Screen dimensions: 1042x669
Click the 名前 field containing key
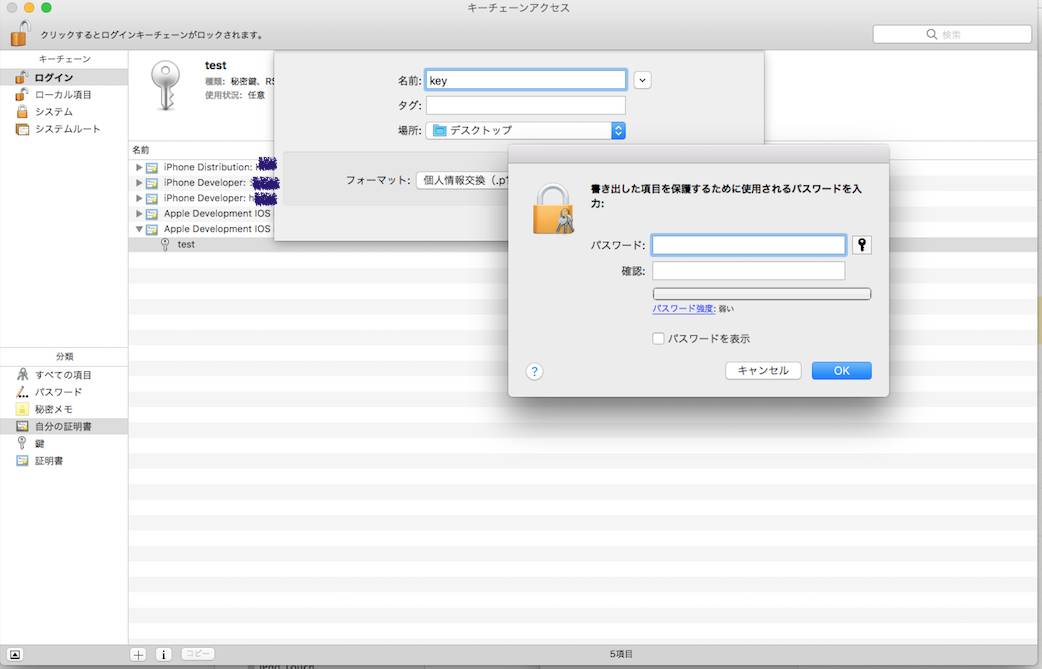tap(526, 80)
